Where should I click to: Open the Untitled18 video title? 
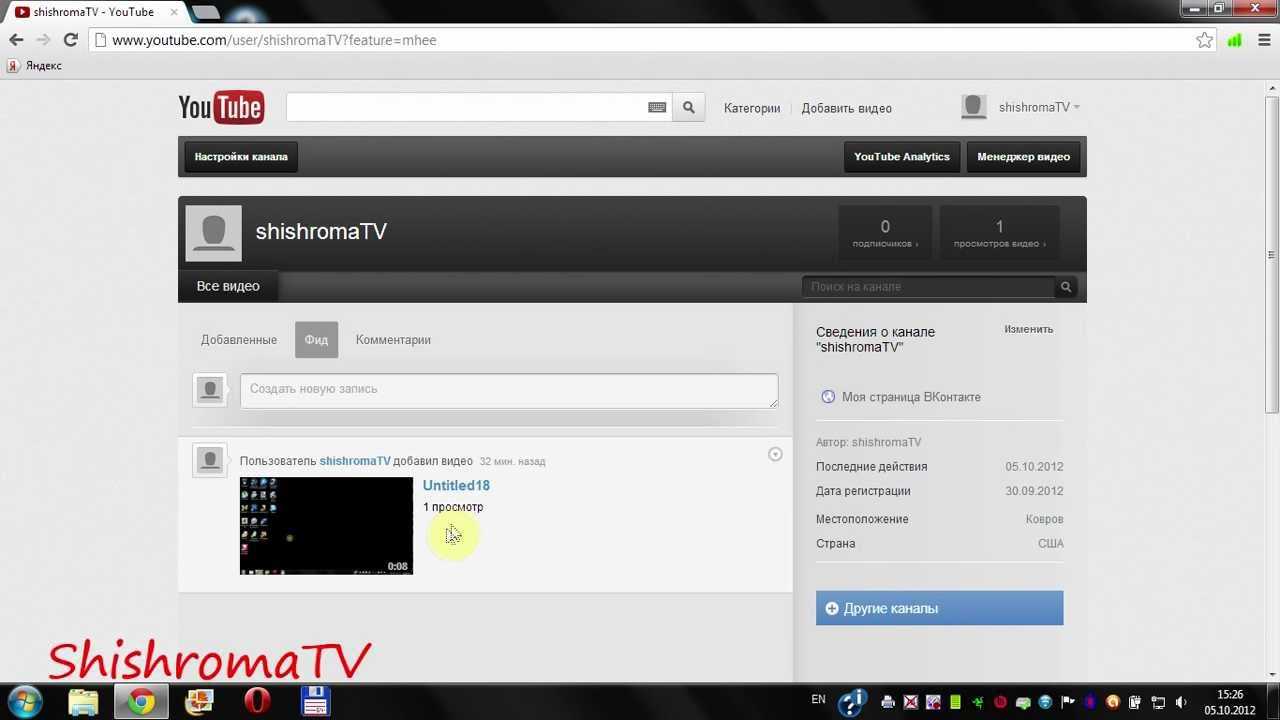(x=456, y=485)
